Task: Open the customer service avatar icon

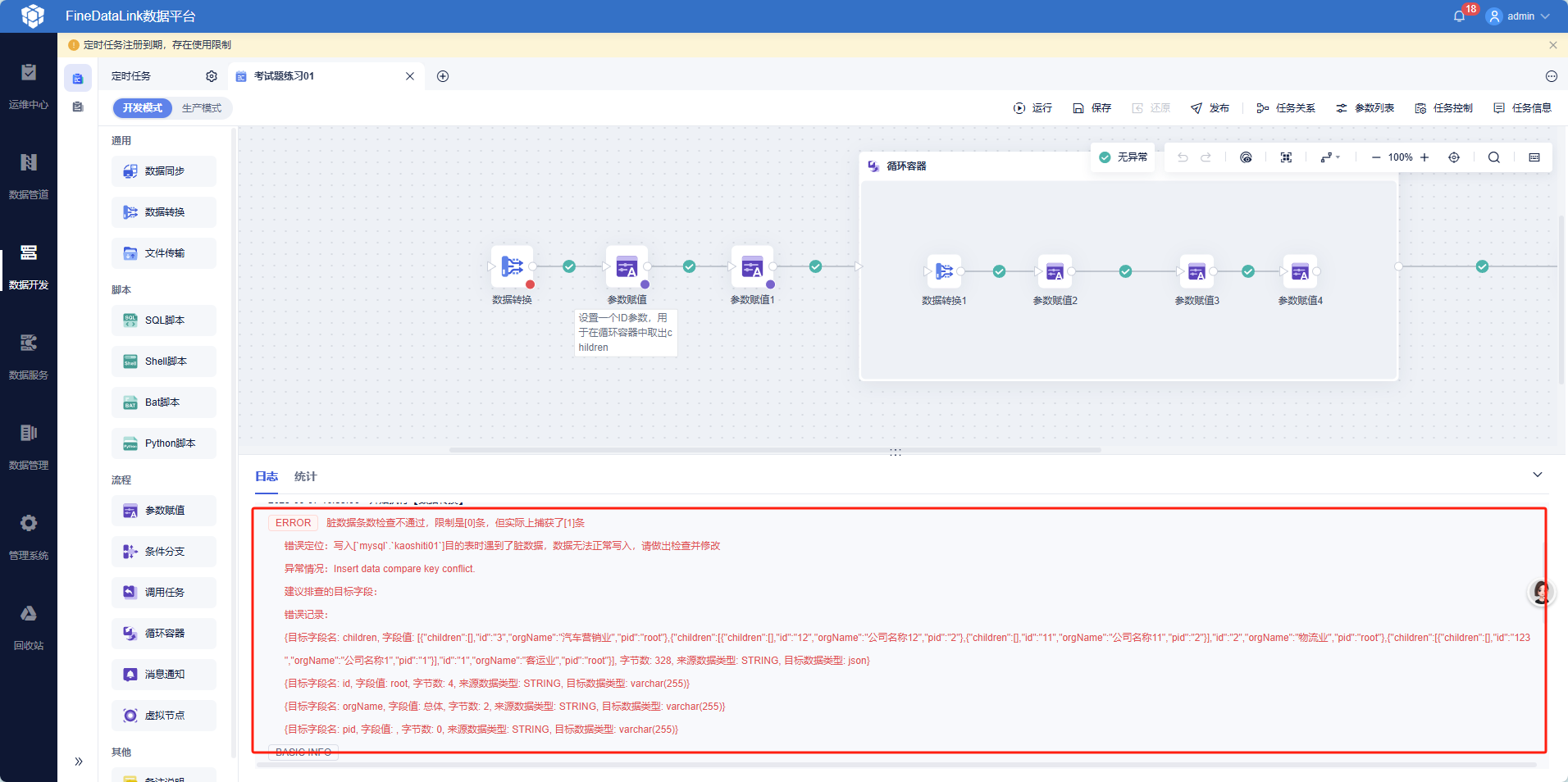Action: point(1542,592)
